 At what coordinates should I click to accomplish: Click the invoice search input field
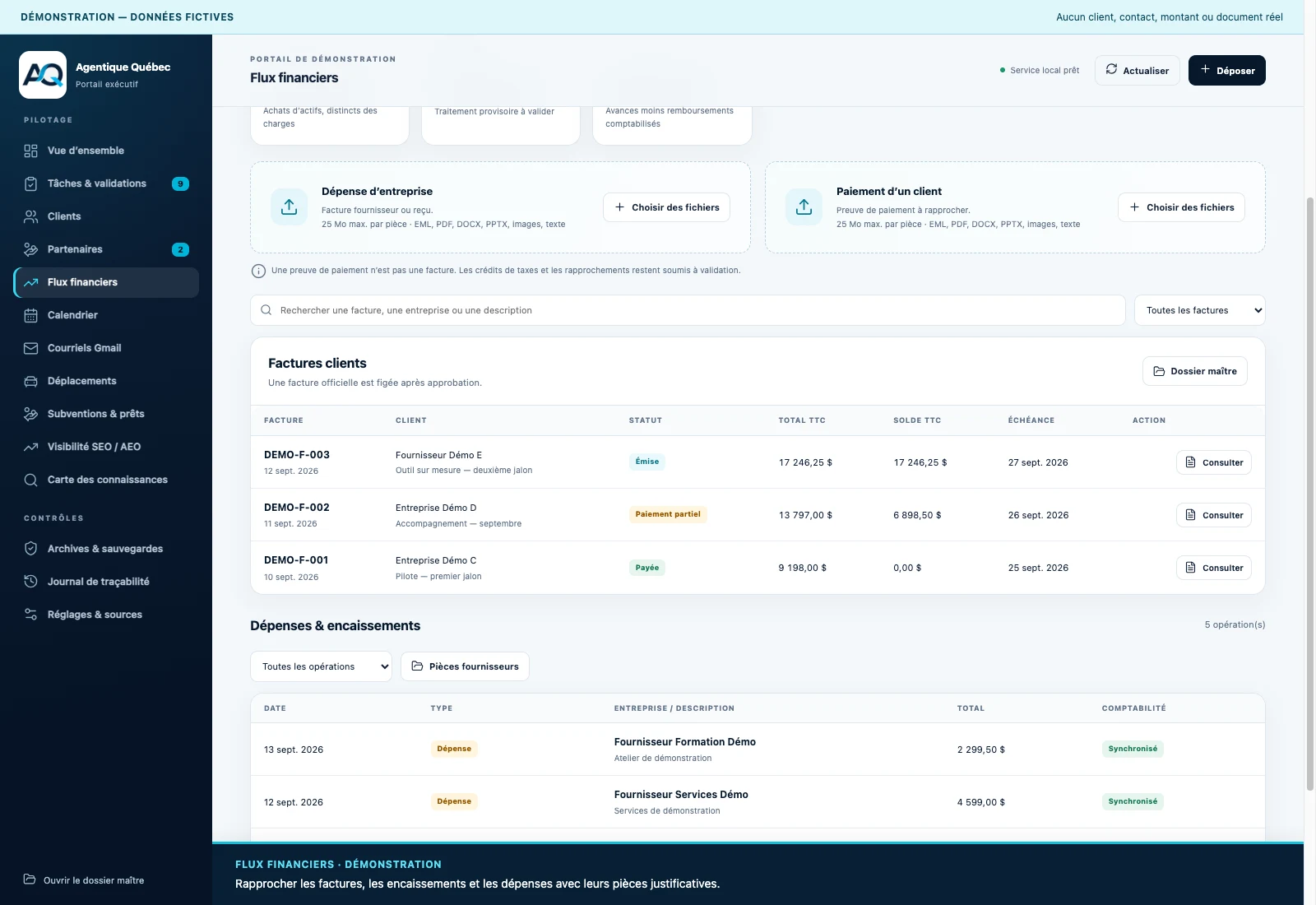688,310
